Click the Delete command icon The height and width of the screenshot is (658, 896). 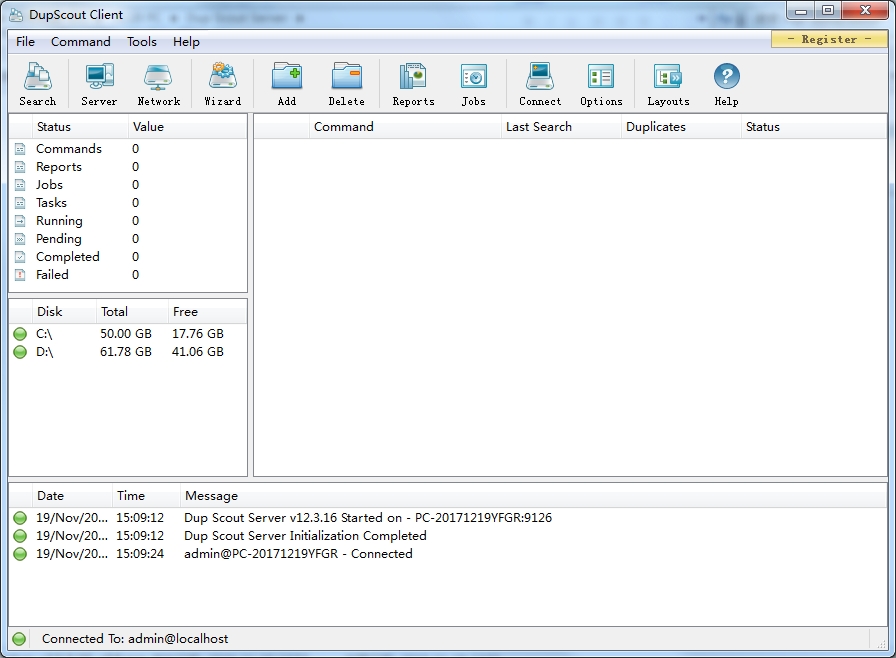pos(346,84)
